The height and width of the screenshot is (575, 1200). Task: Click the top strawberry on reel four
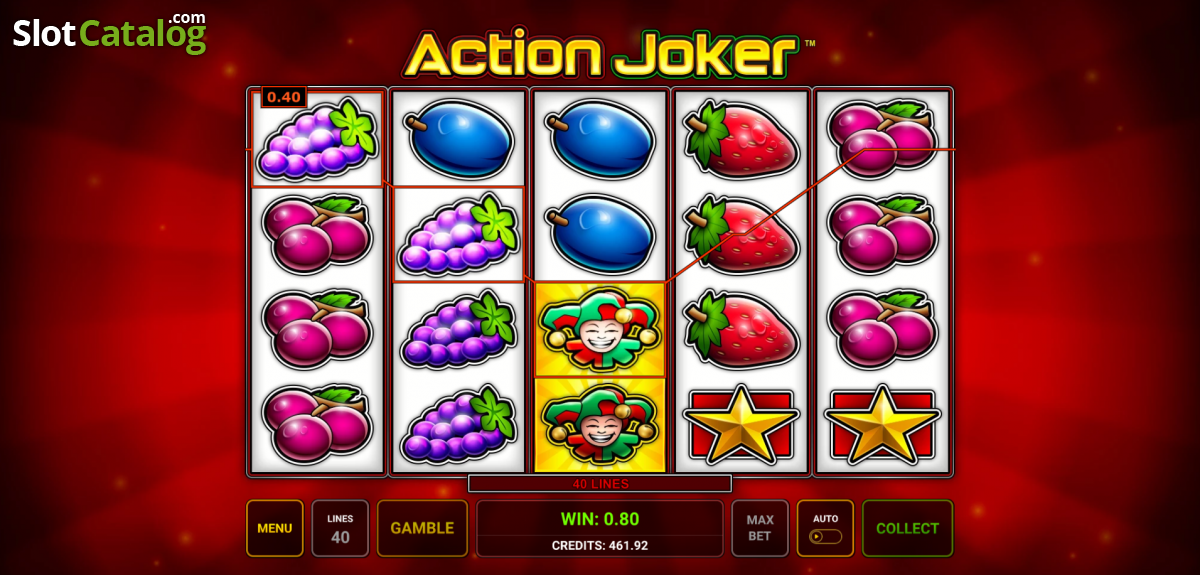click(741, 138)
